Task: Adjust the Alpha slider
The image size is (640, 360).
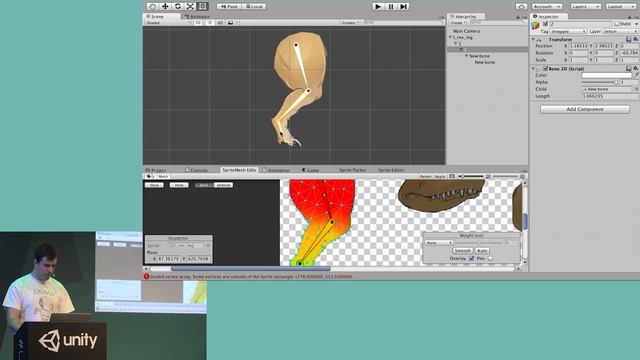Action: pos(600,82)
